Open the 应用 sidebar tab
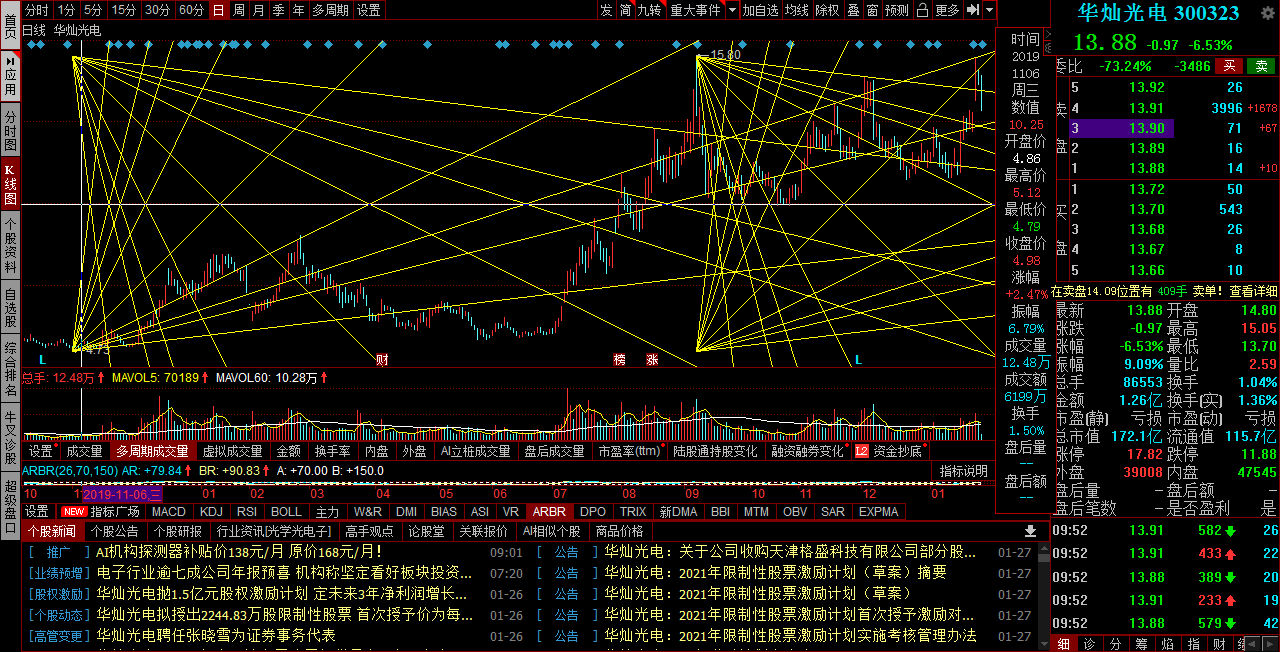Screen dimensions: 1280x652 coord(10,75)
